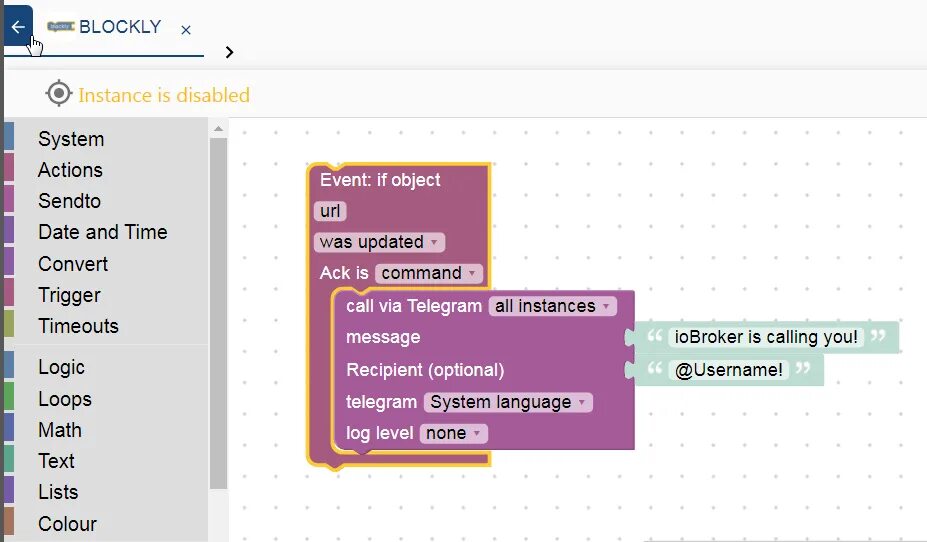927x542 pixels.
Task: Open the 'was updated' dropdown
Action: pyautogui.click(x=379, y=242)
